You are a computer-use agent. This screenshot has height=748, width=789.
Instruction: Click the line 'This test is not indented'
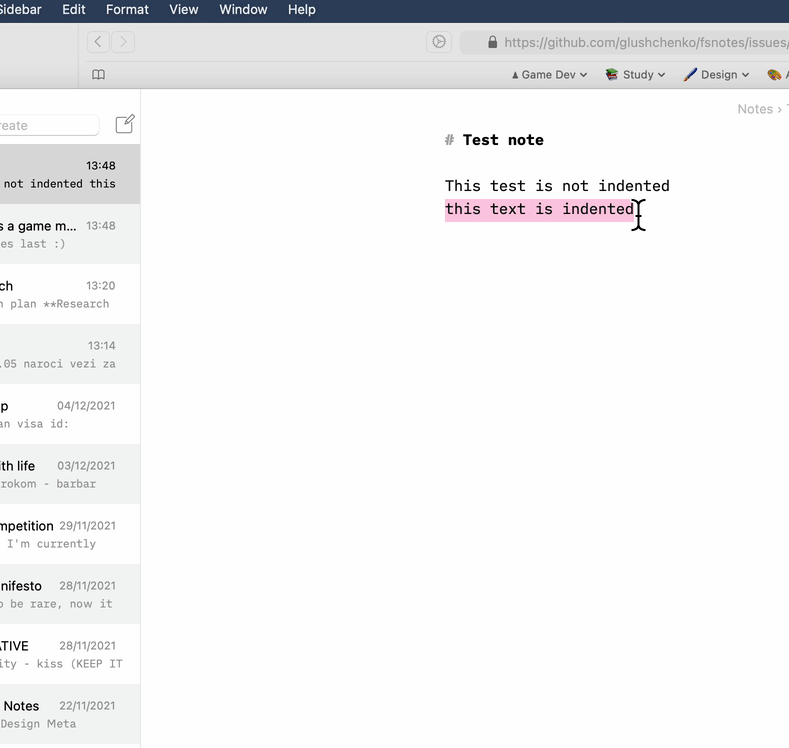[557, 186]
